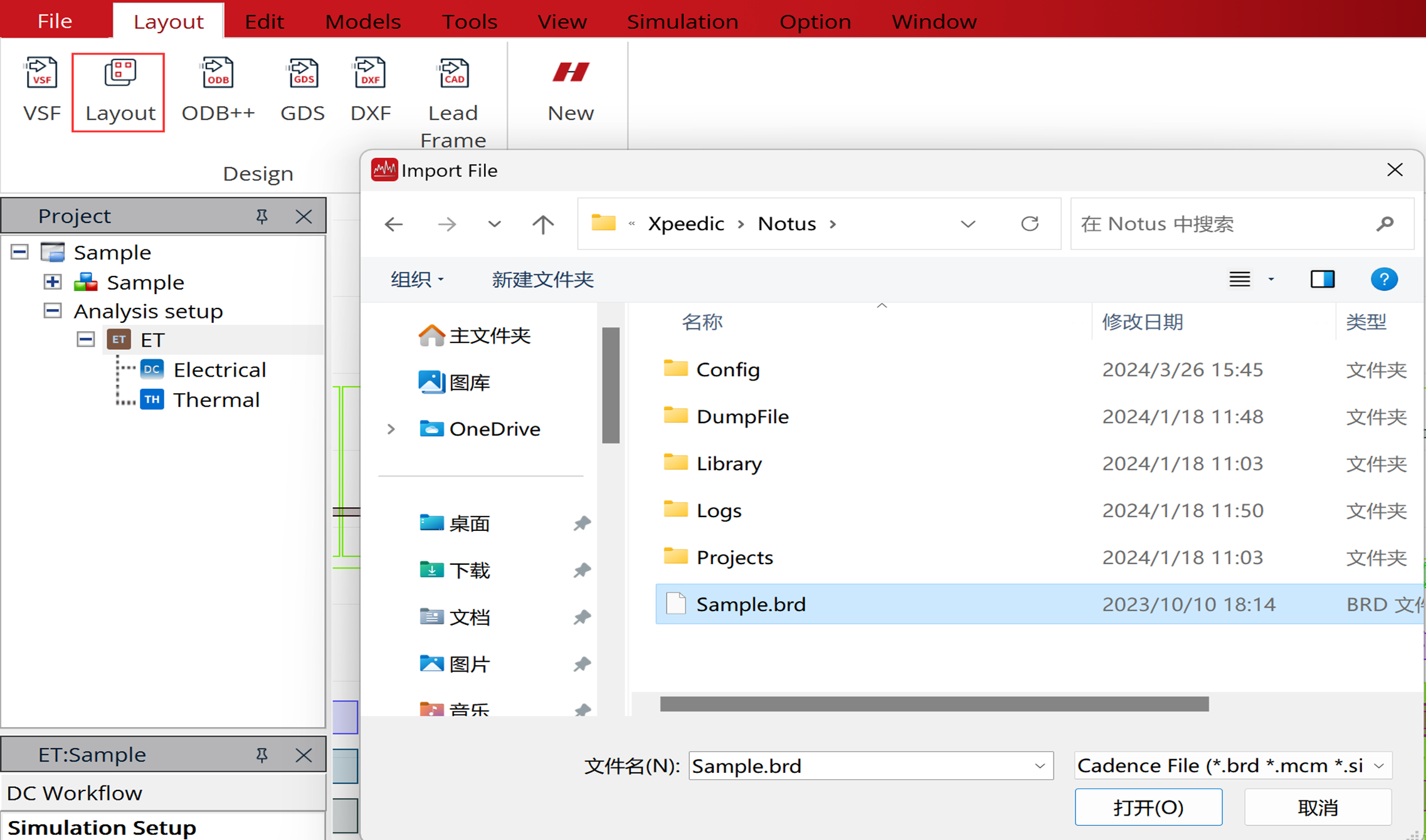Select the Sample.brd file in file list

tap(750, 603)
